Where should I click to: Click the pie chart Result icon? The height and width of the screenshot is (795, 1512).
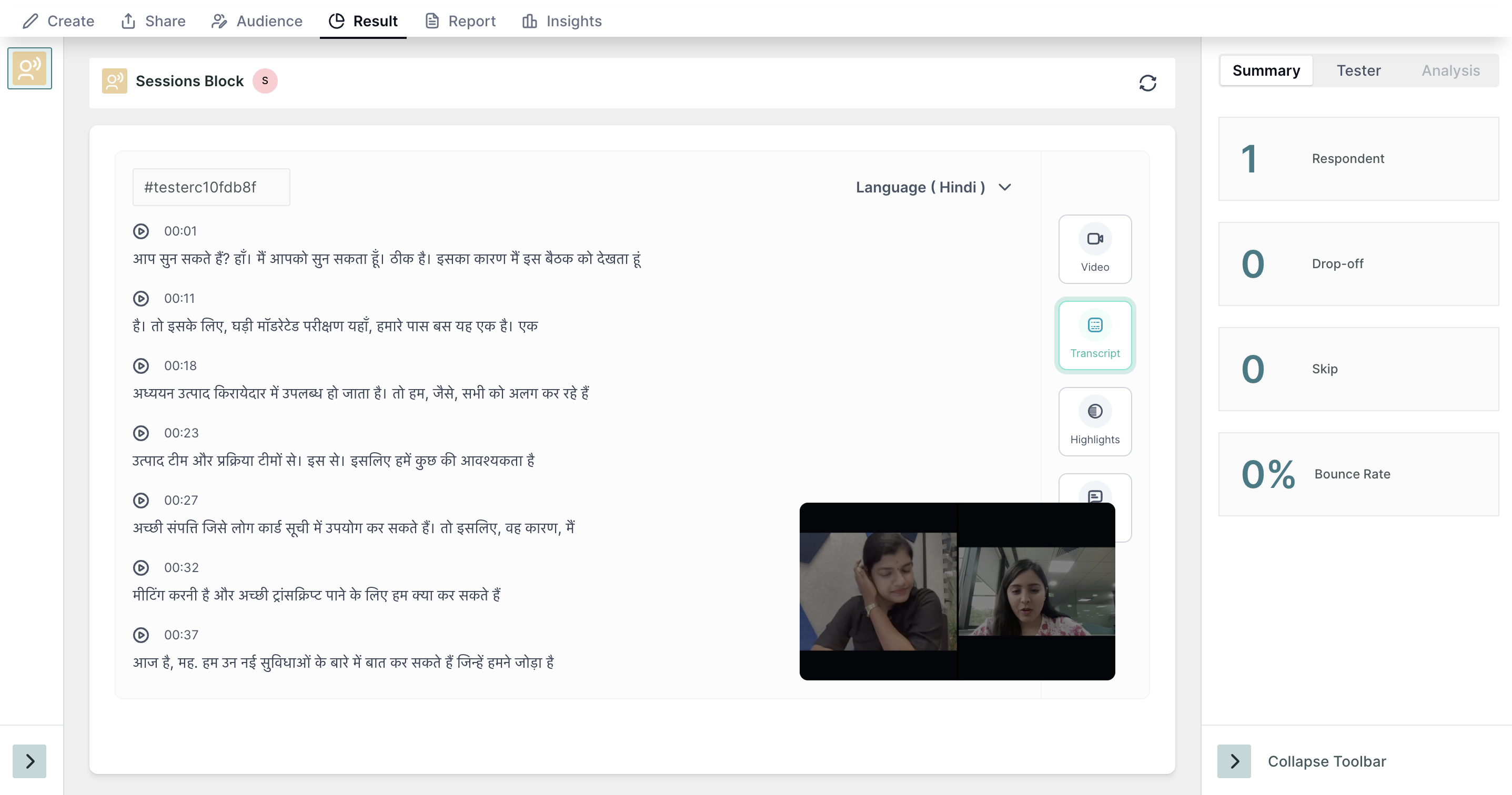[336, 21]
